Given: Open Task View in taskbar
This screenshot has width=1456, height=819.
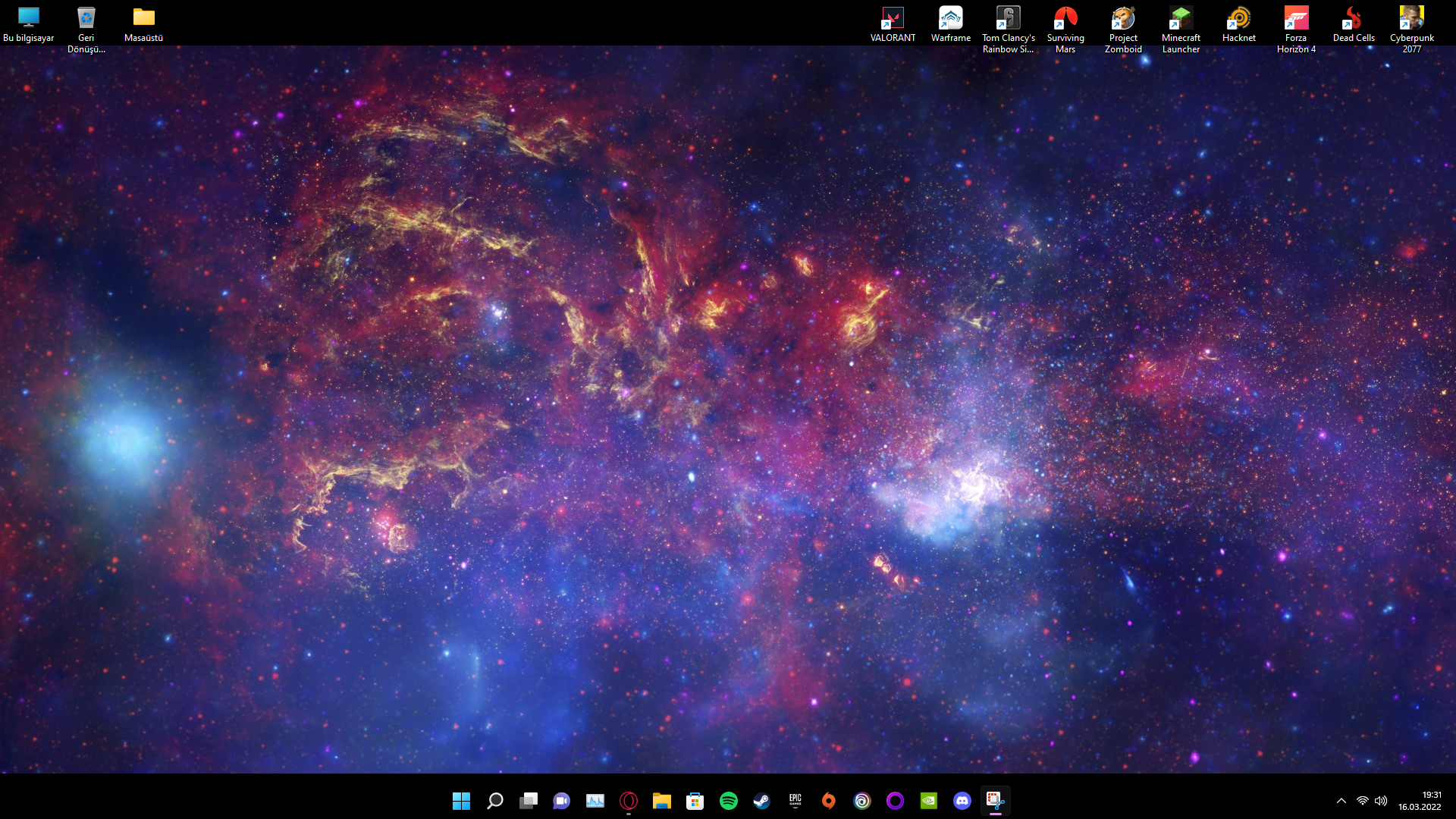Looking at the screenshot, I should click(528, 801).
